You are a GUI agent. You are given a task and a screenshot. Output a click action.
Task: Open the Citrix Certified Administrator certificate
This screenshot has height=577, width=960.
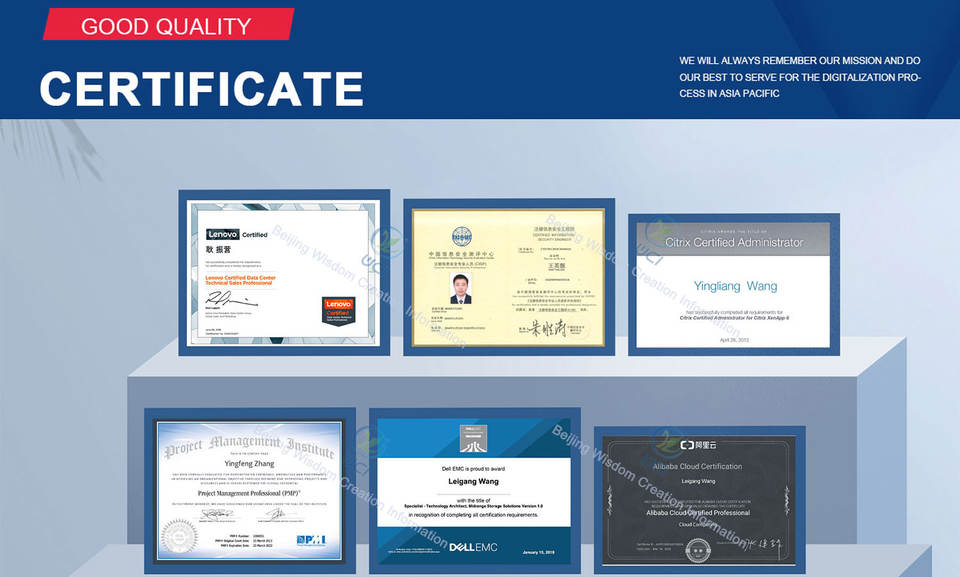click(x=733, y=285)
